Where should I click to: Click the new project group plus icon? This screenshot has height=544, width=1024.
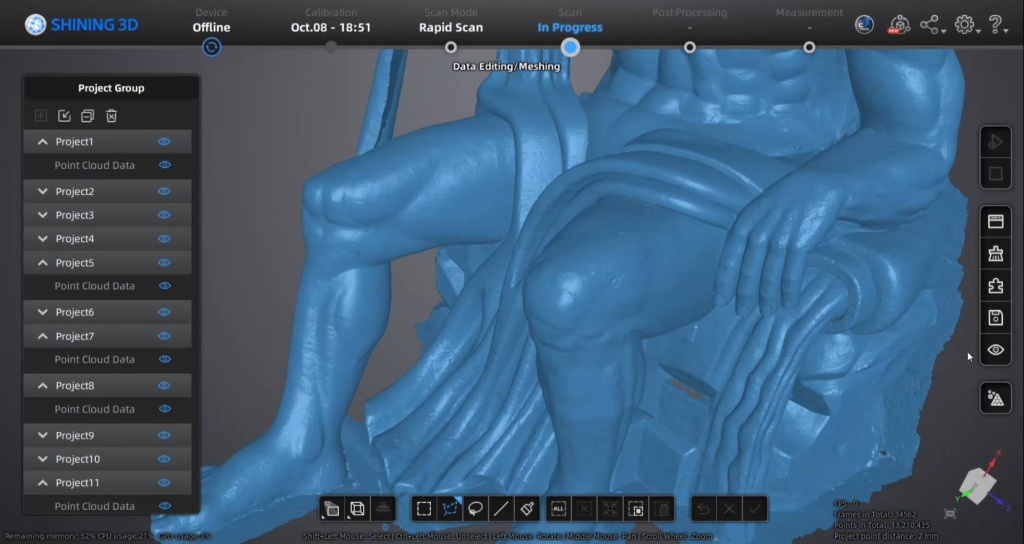pos(40,116)
